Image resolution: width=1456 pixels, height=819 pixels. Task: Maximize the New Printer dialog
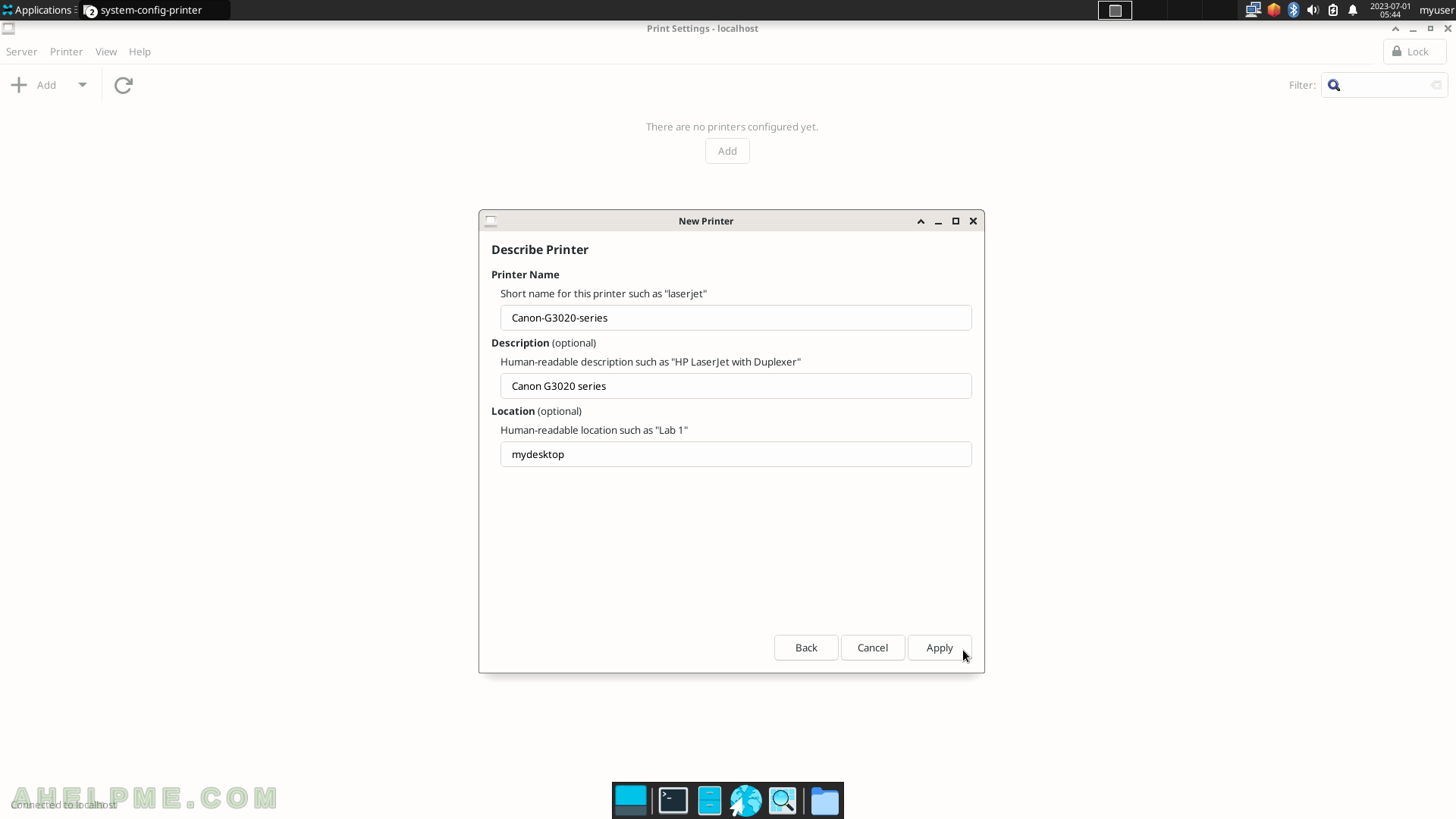click(955, 221)
